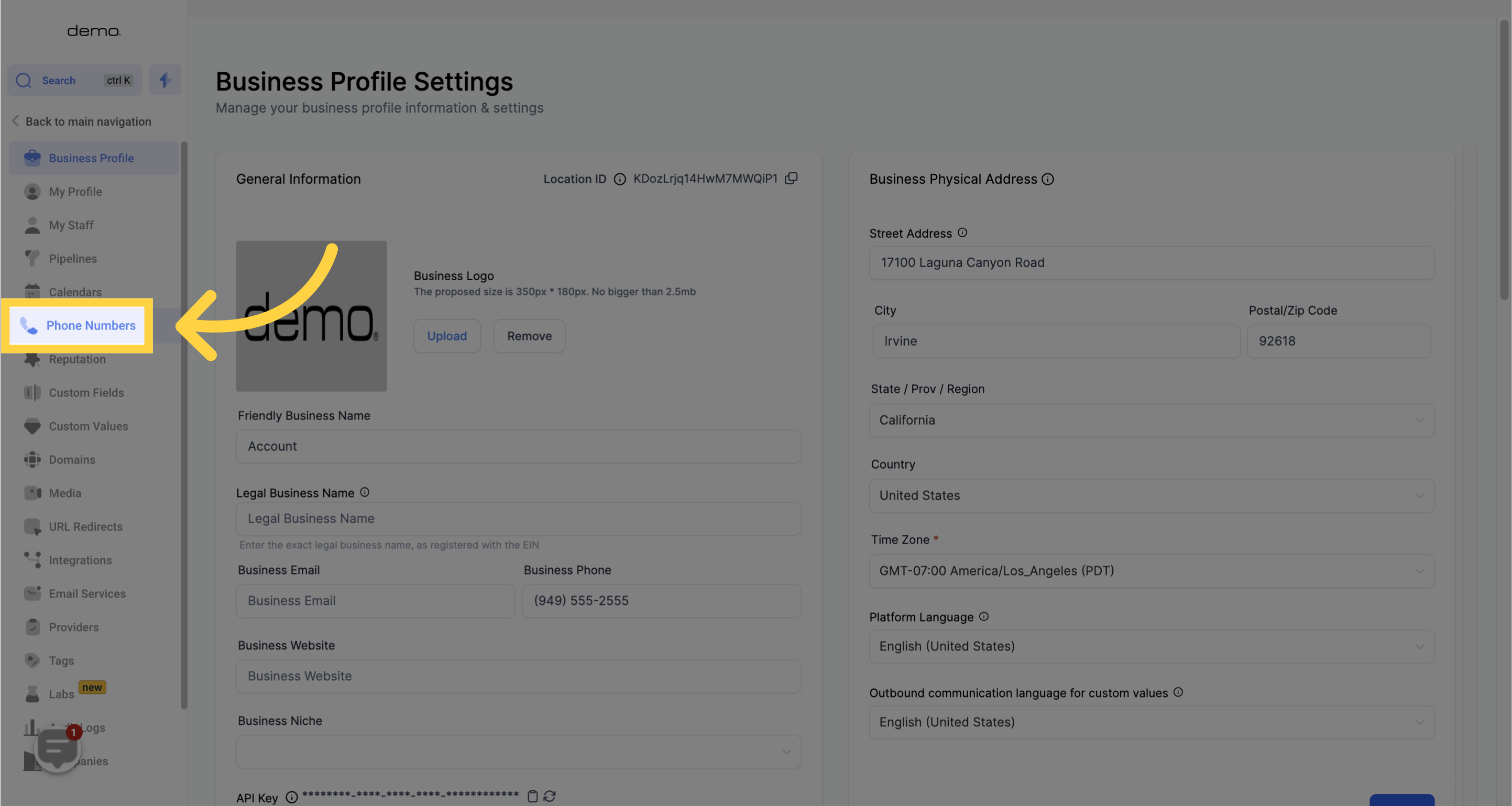Viewport: 1512px width, 806px height.
Task: Copy the API Key with clipboard icon
Action: coord(532,796)
